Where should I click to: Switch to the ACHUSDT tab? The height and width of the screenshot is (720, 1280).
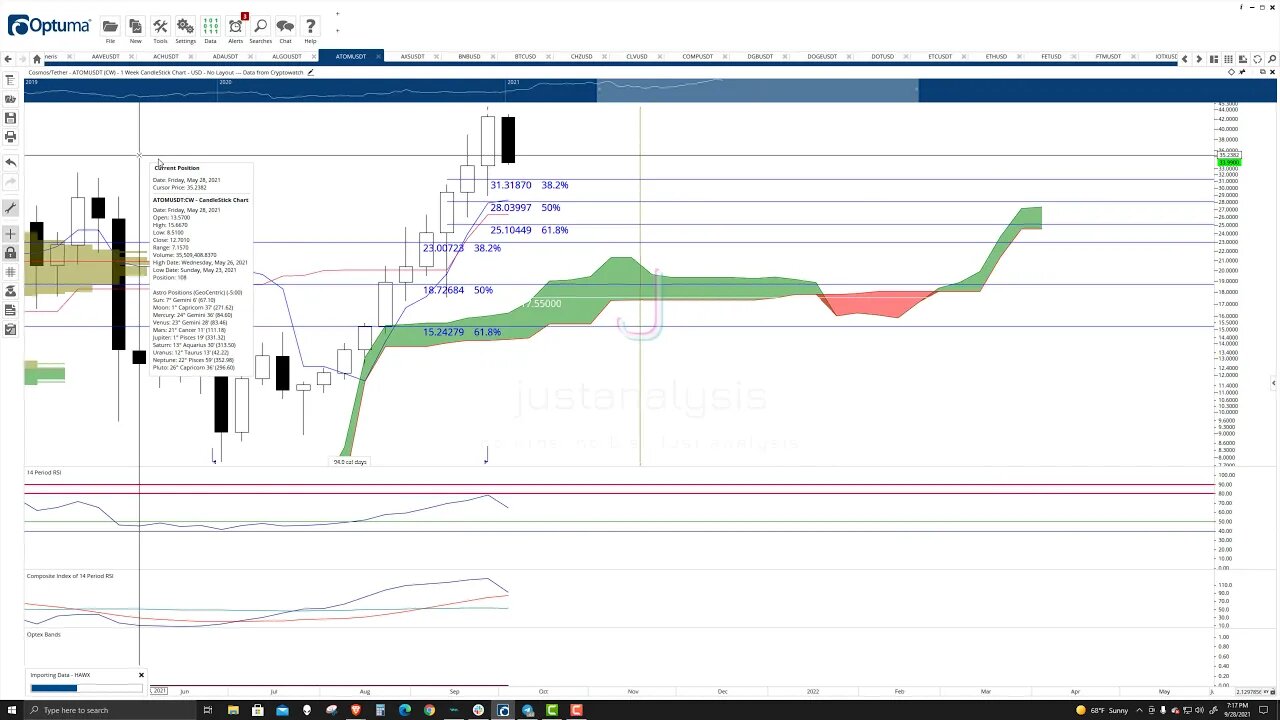165,57
